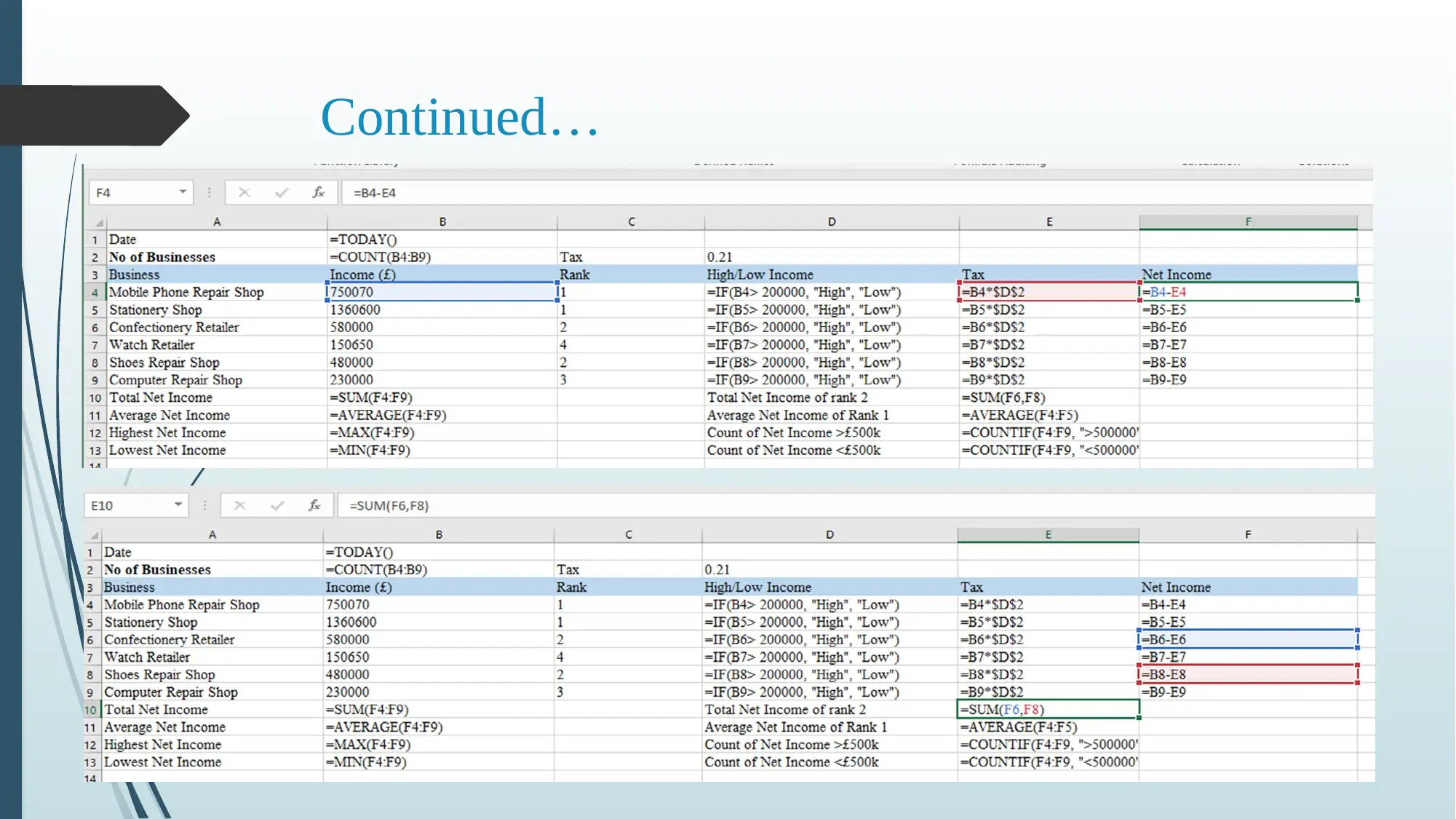Click 0.21 tax rate cell in upper sheet

[x=832, y=257]
